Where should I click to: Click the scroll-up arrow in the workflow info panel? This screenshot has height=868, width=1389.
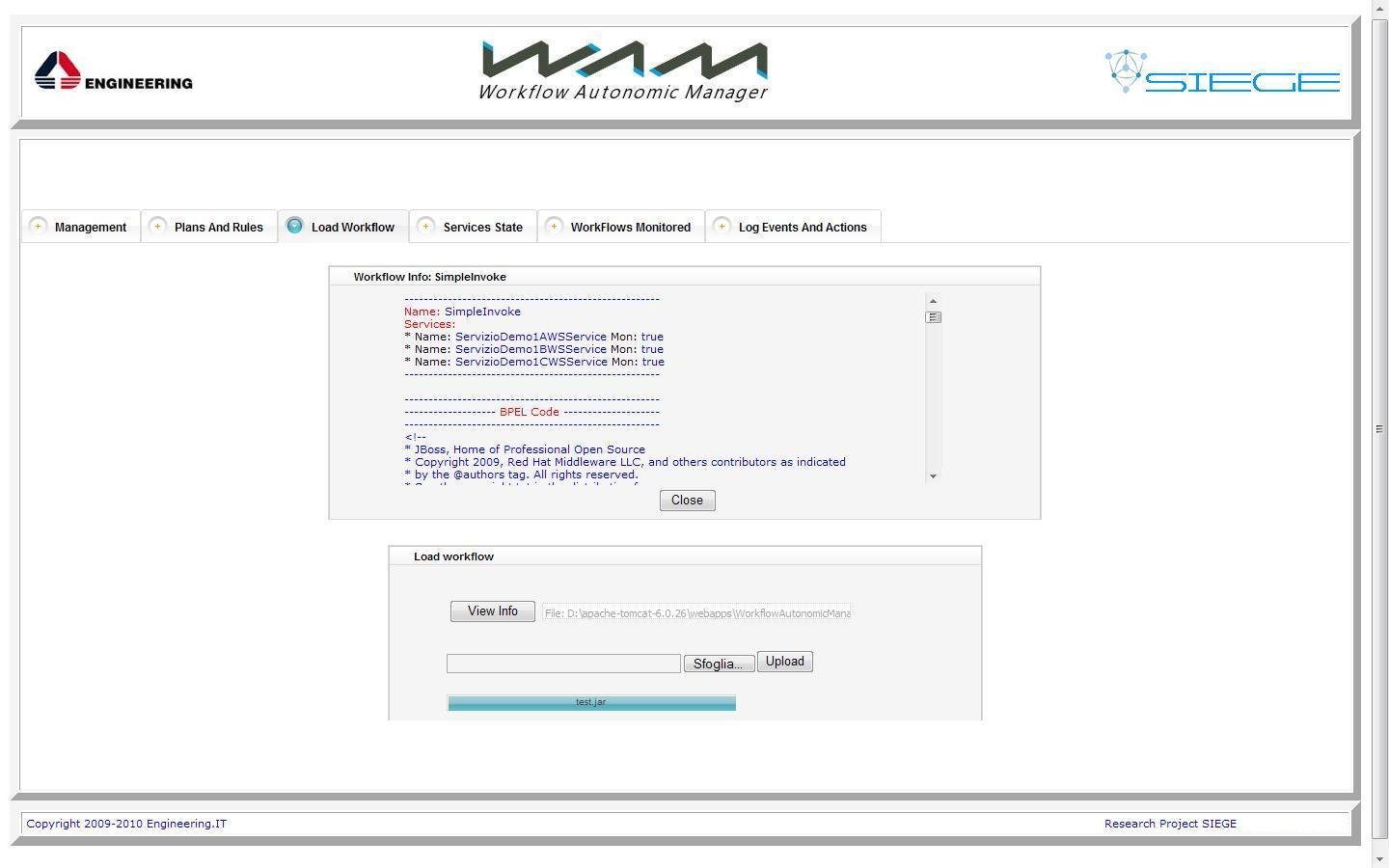click(932, 301)
